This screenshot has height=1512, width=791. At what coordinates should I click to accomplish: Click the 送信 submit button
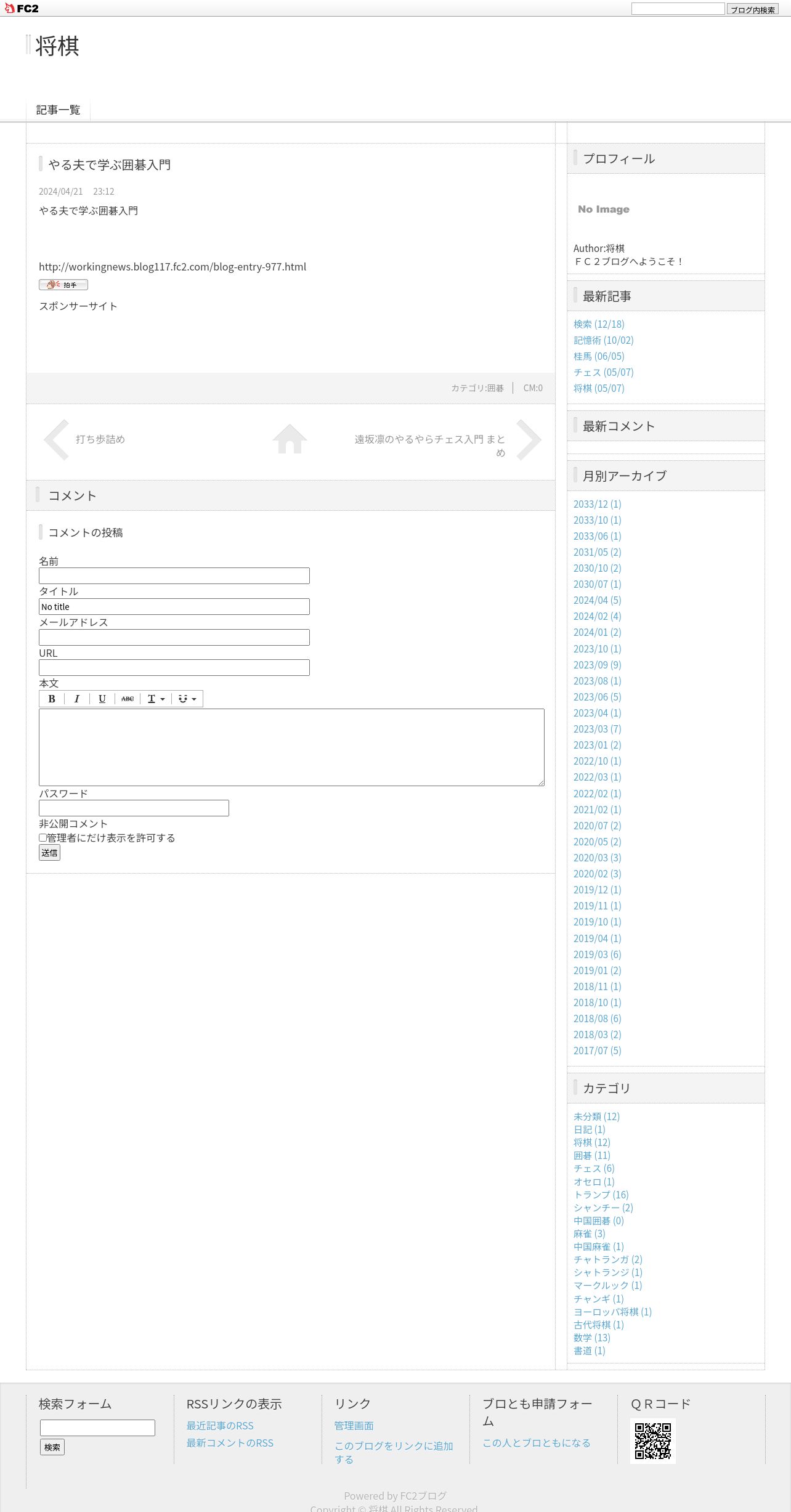(49, 853)
